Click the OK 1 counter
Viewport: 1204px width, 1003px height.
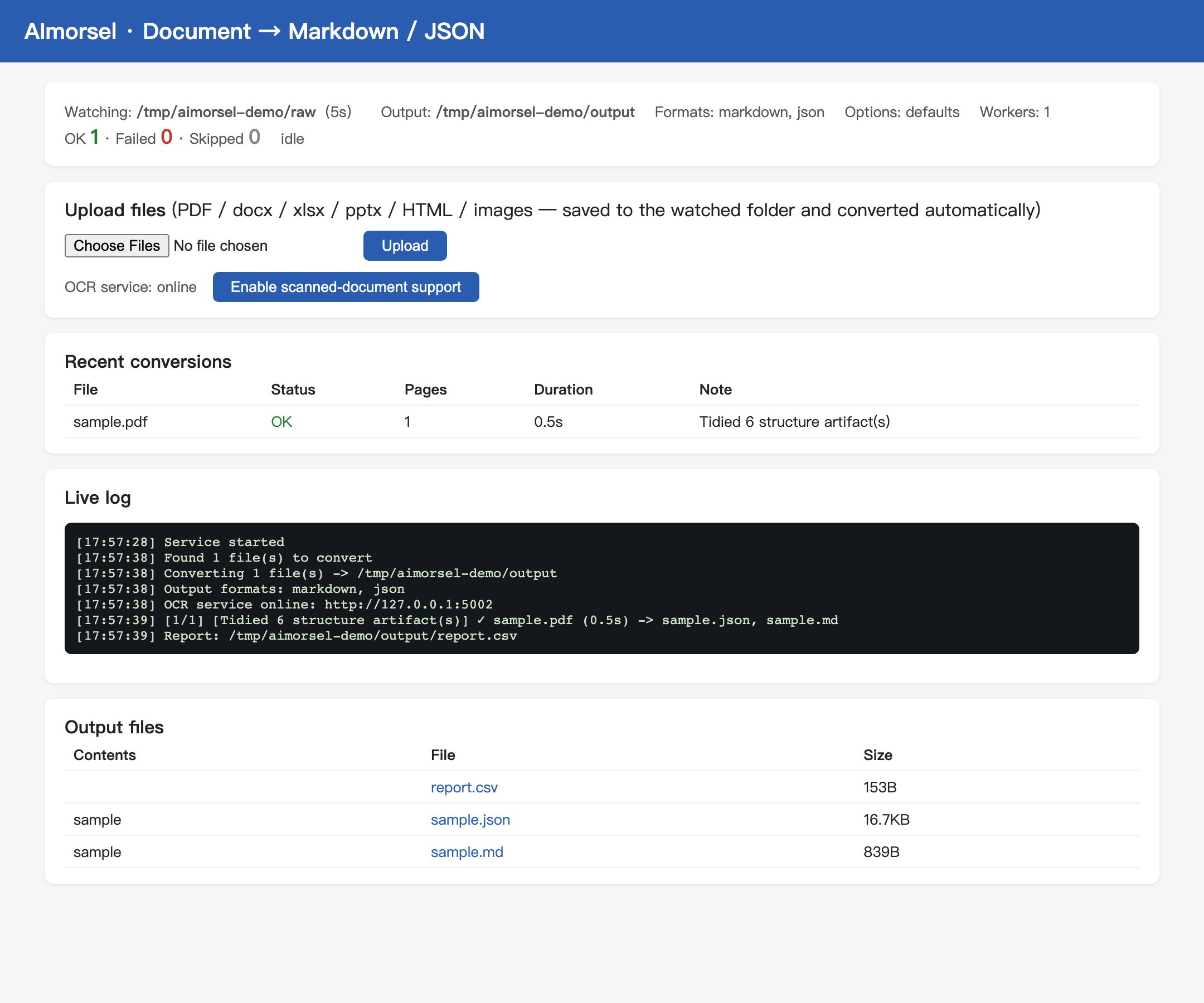point(82,138)
